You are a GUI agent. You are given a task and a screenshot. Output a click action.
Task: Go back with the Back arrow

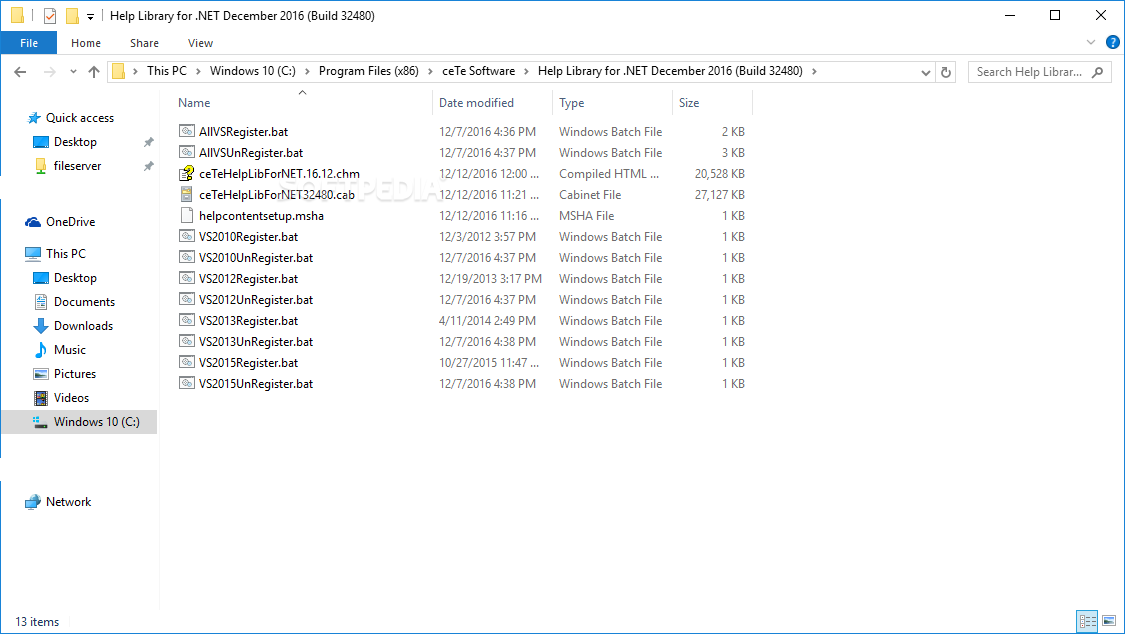coord(20,72)
